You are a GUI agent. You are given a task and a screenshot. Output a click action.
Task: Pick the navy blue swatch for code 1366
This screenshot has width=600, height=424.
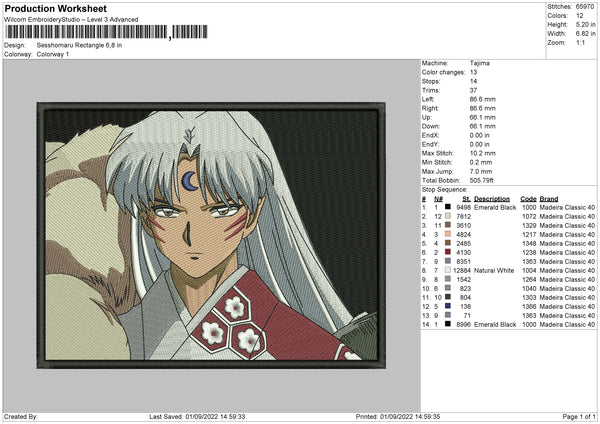pyautogui.click(x=447, y=306)
